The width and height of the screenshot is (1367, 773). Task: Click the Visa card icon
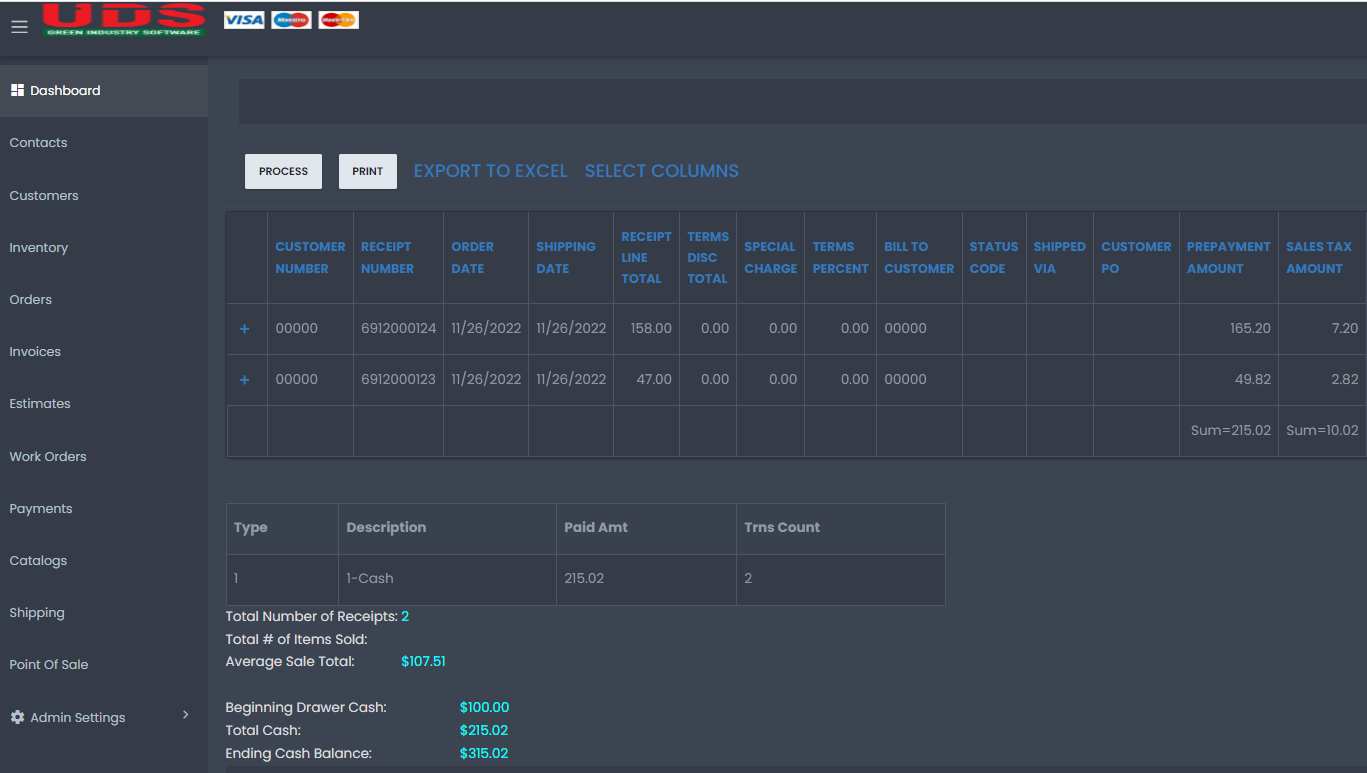click(x=244, y=20)
